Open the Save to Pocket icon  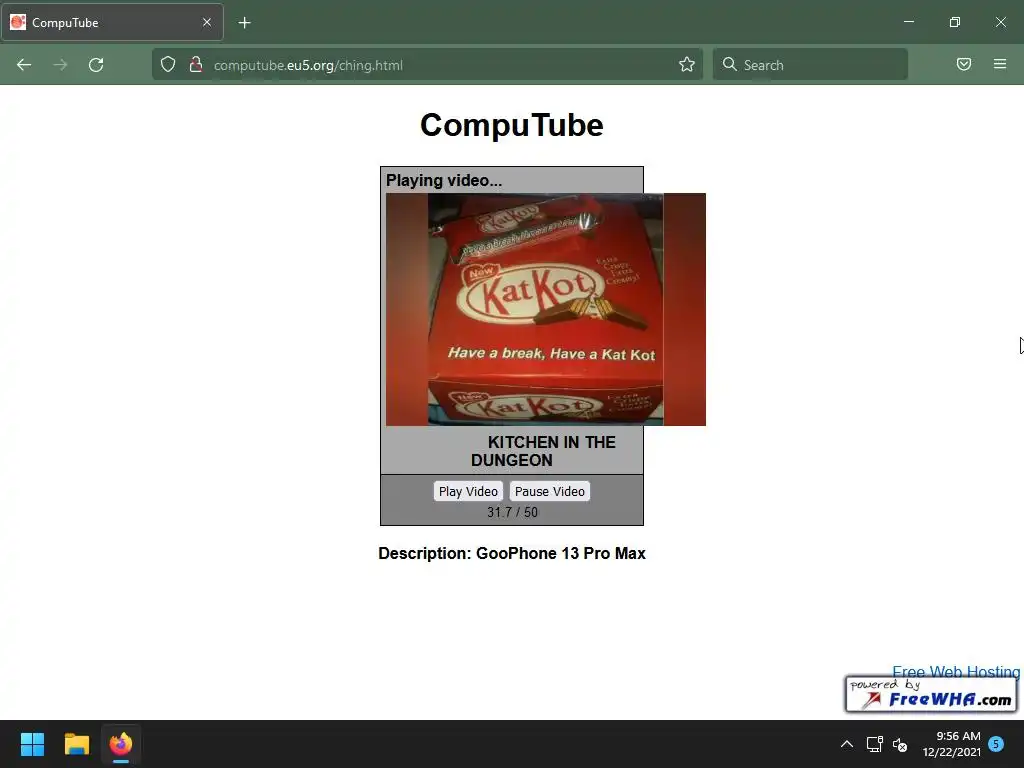click(x=964, y=64)
